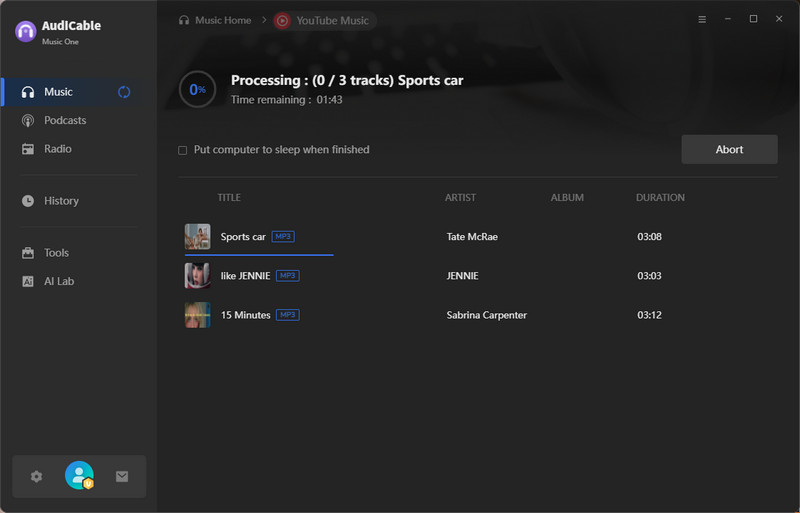Select the like JENNIE track title
800x513 pixels.
point(245,276)
